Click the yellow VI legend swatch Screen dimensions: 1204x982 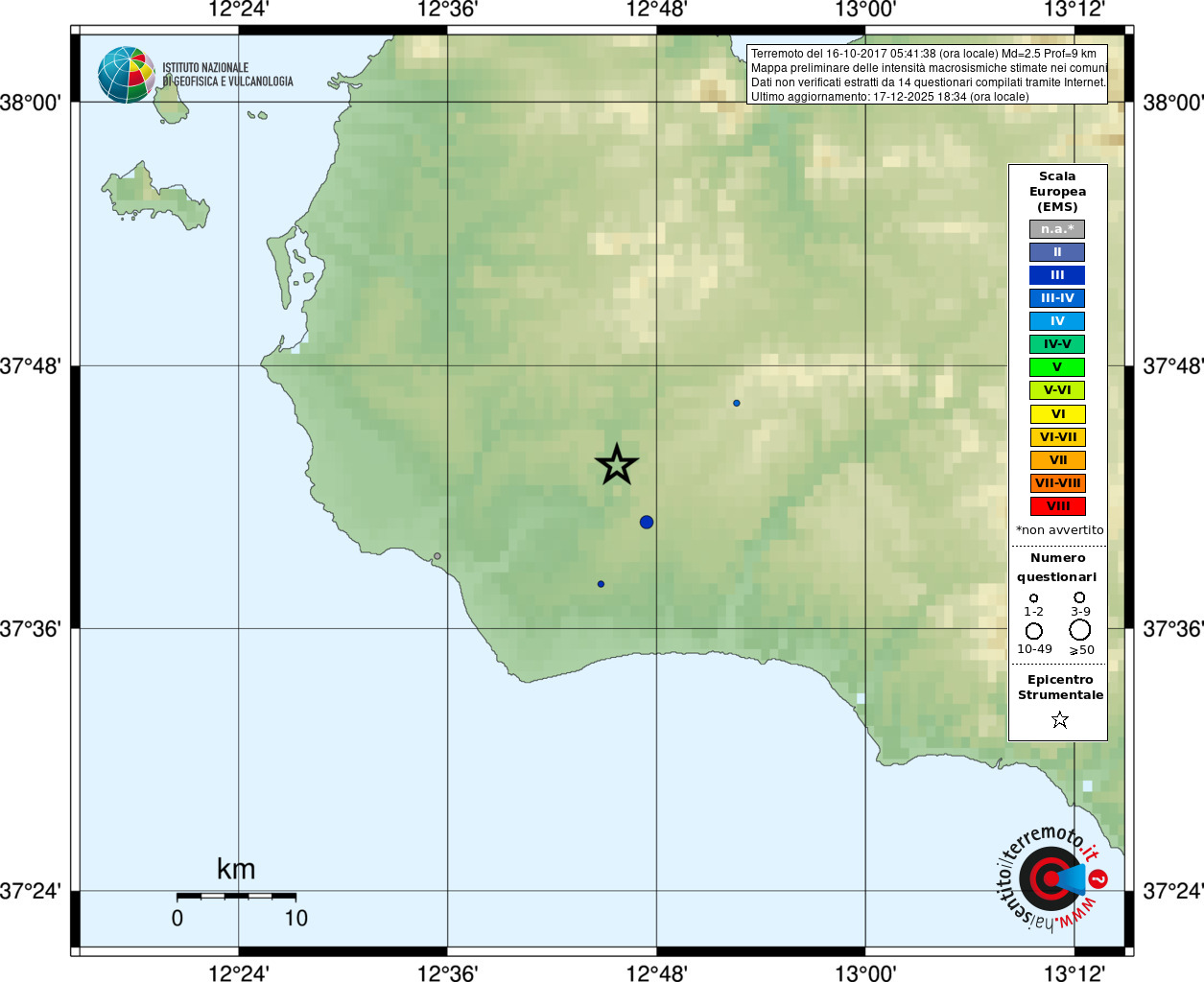pyautogui.click(x=1057, y=414)
